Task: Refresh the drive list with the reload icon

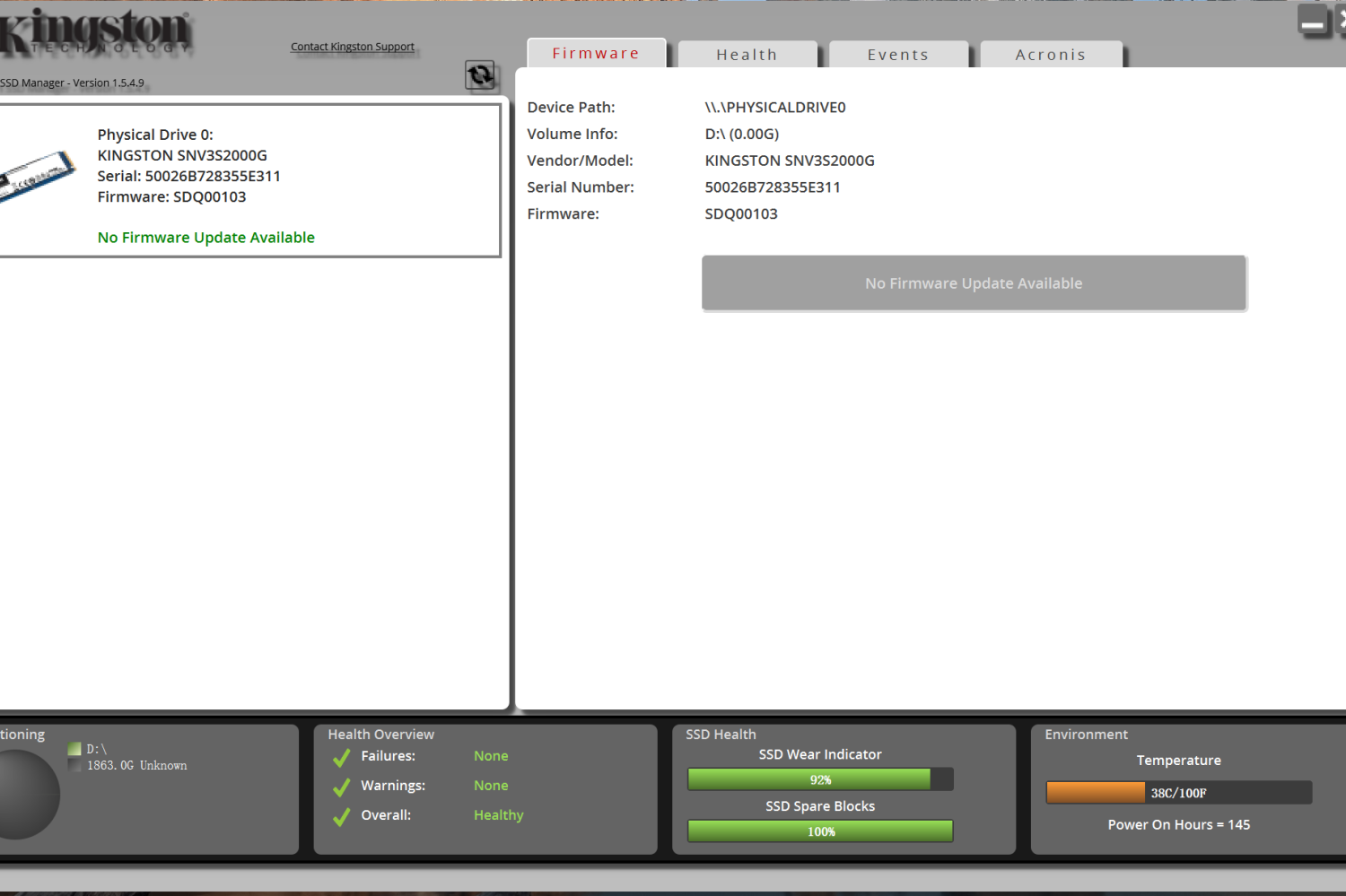Action: point(480,75)
